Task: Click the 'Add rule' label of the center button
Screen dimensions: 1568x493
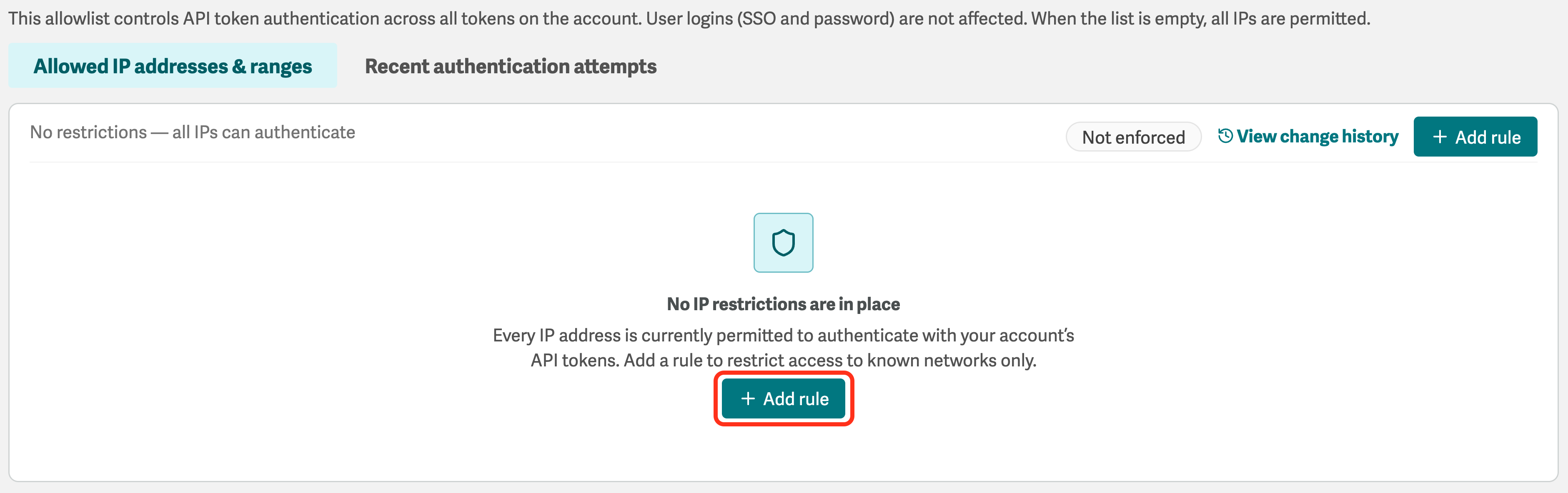Action: click(x=796, y=399)
